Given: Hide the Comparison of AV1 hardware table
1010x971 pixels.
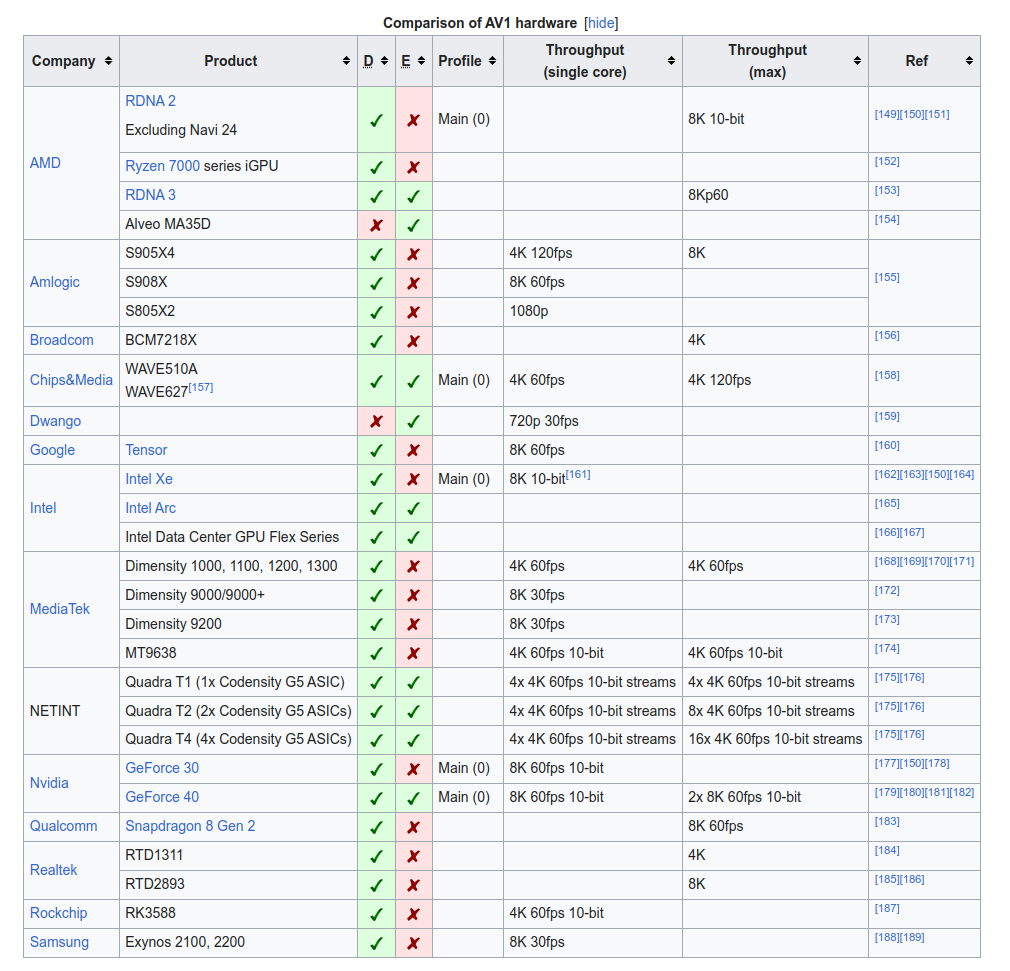Looking at the screenshot, I should pos(601,23).
